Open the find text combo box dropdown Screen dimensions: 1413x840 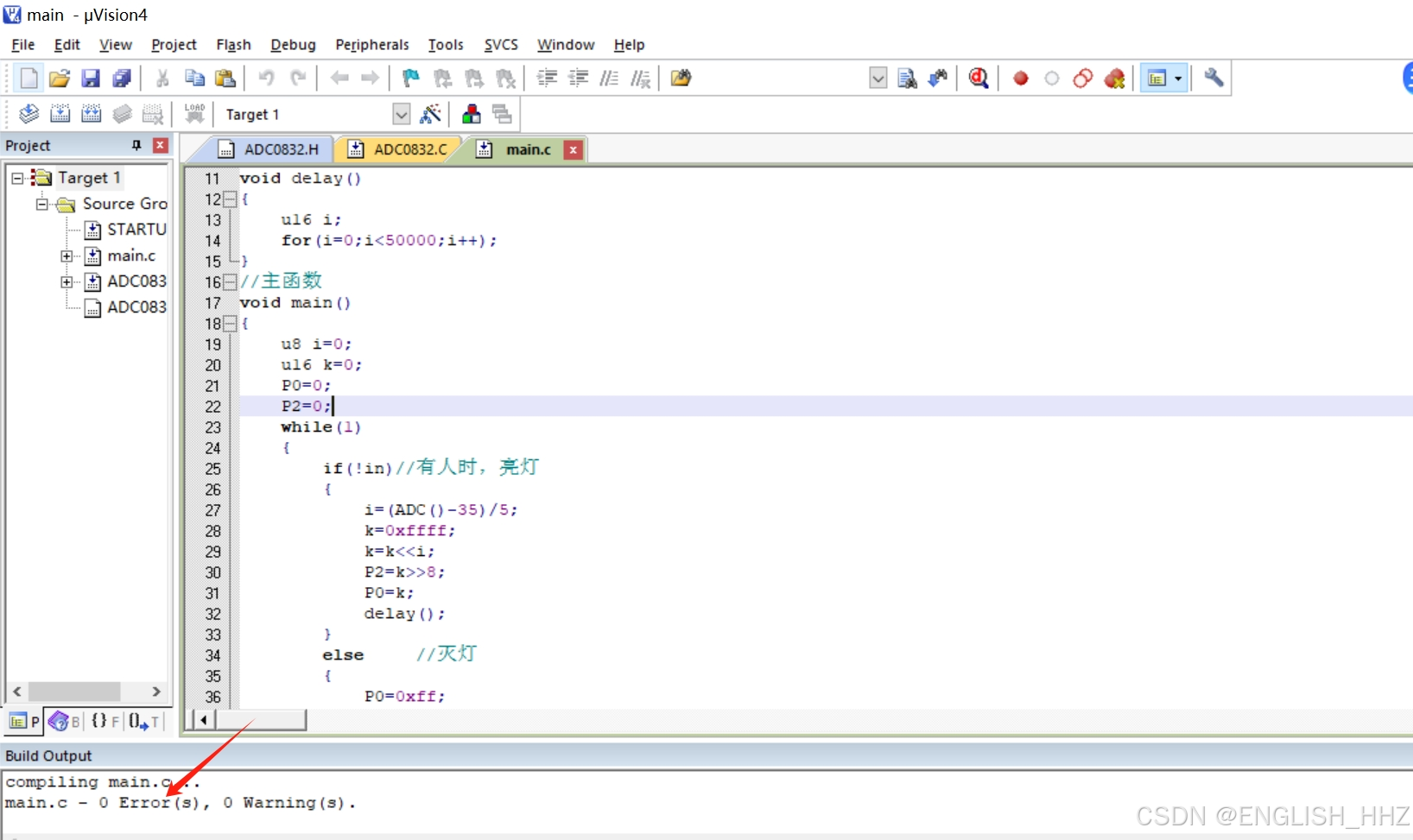click(x=878, y=79)
